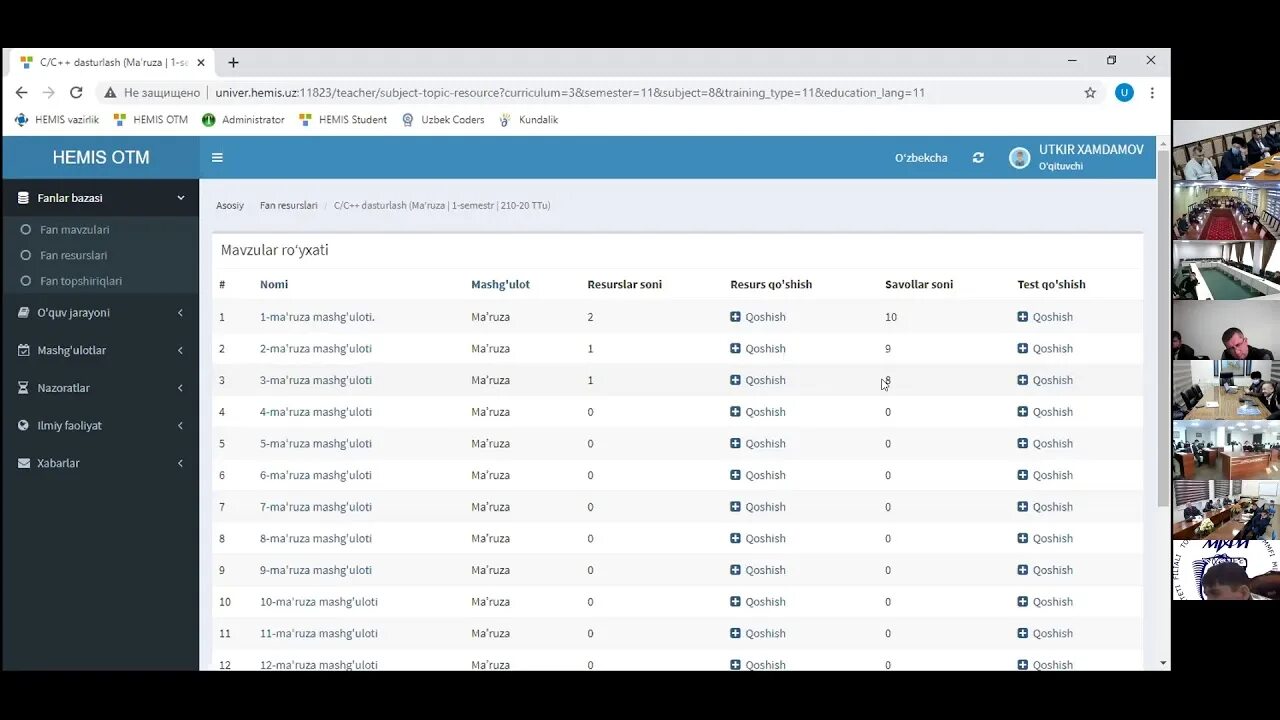Collapse Fanlar bazasi menu chevron
This screenshot has width=1280, height=720.
(181, 198)
